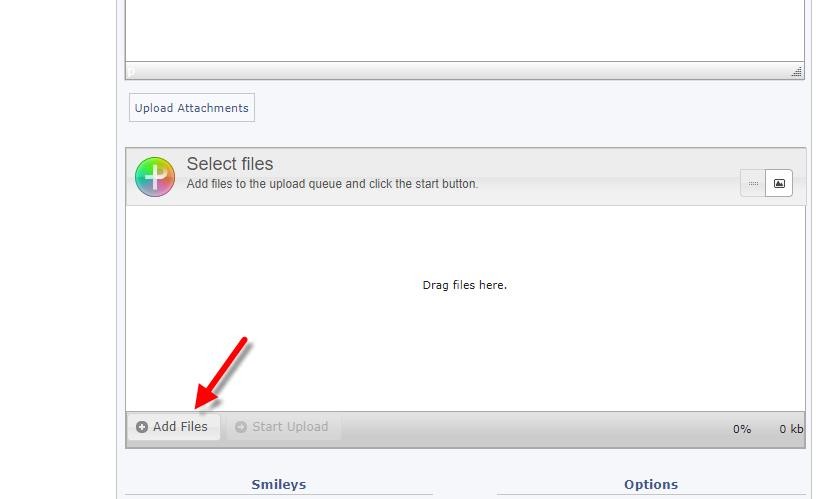Click the upload queue instruction subtitle
The image size is (833, 499).
pyautogui.click(x=332, y=184)
